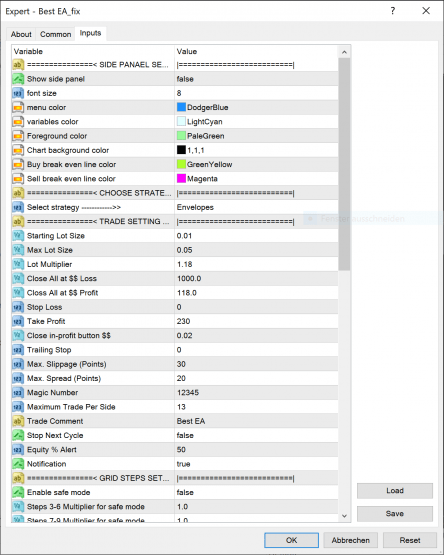The width and height of the screenshot is (444, 555).
Task: Switch to the Common tab
Action: point(56,34)
